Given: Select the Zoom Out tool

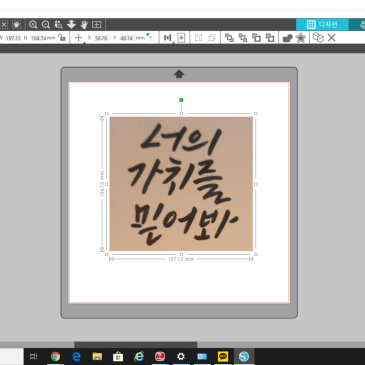Looking at the screenshot, I should coord(46,24).
